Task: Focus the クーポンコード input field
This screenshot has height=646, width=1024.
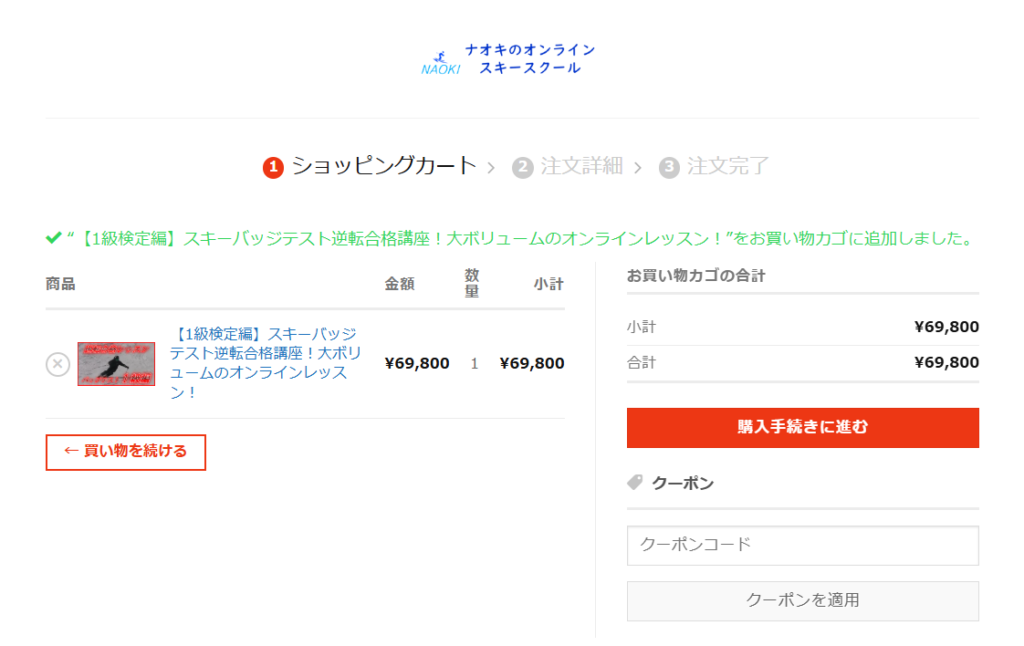Action: 802,545
